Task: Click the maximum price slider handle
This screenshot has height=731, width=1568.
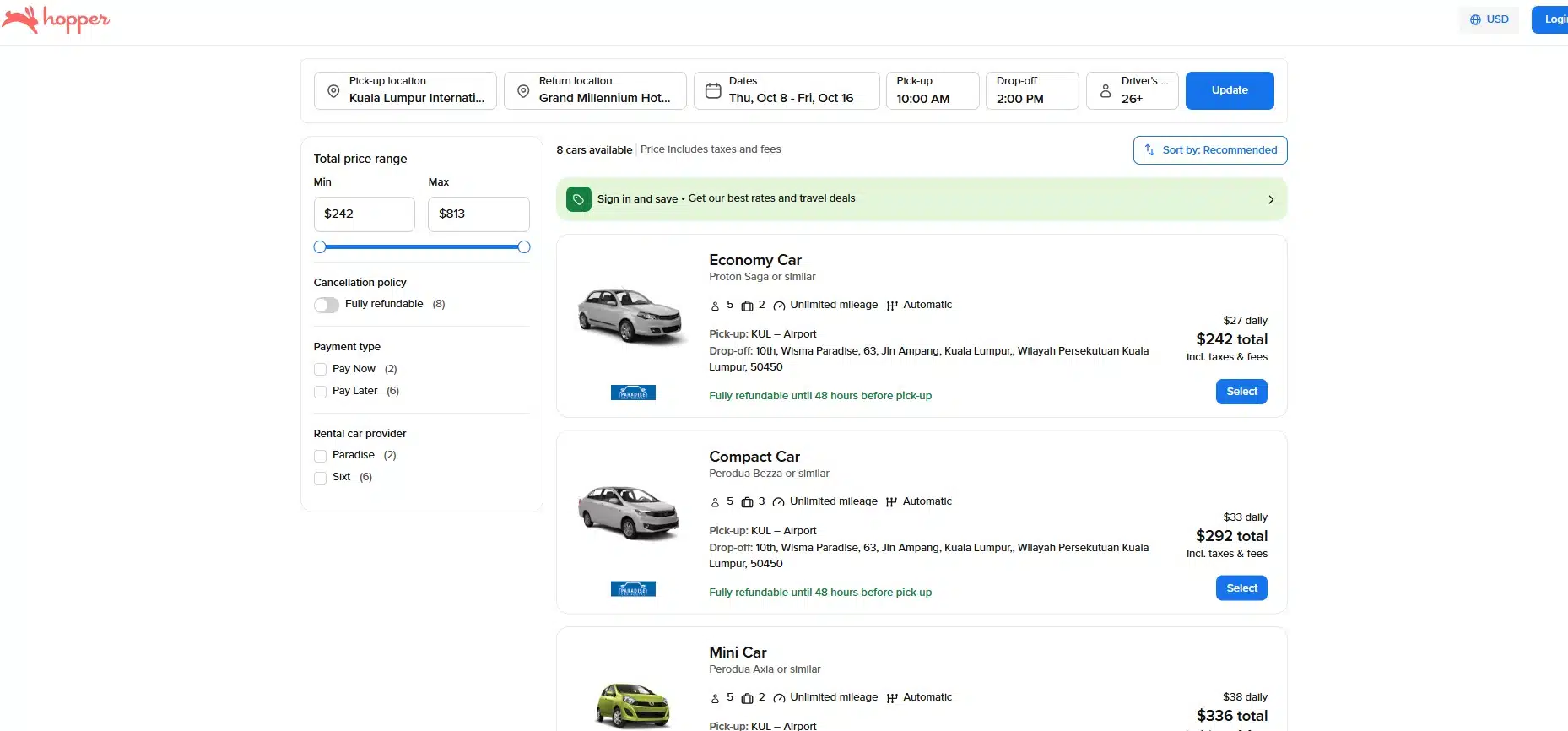Action: [524, 247]
